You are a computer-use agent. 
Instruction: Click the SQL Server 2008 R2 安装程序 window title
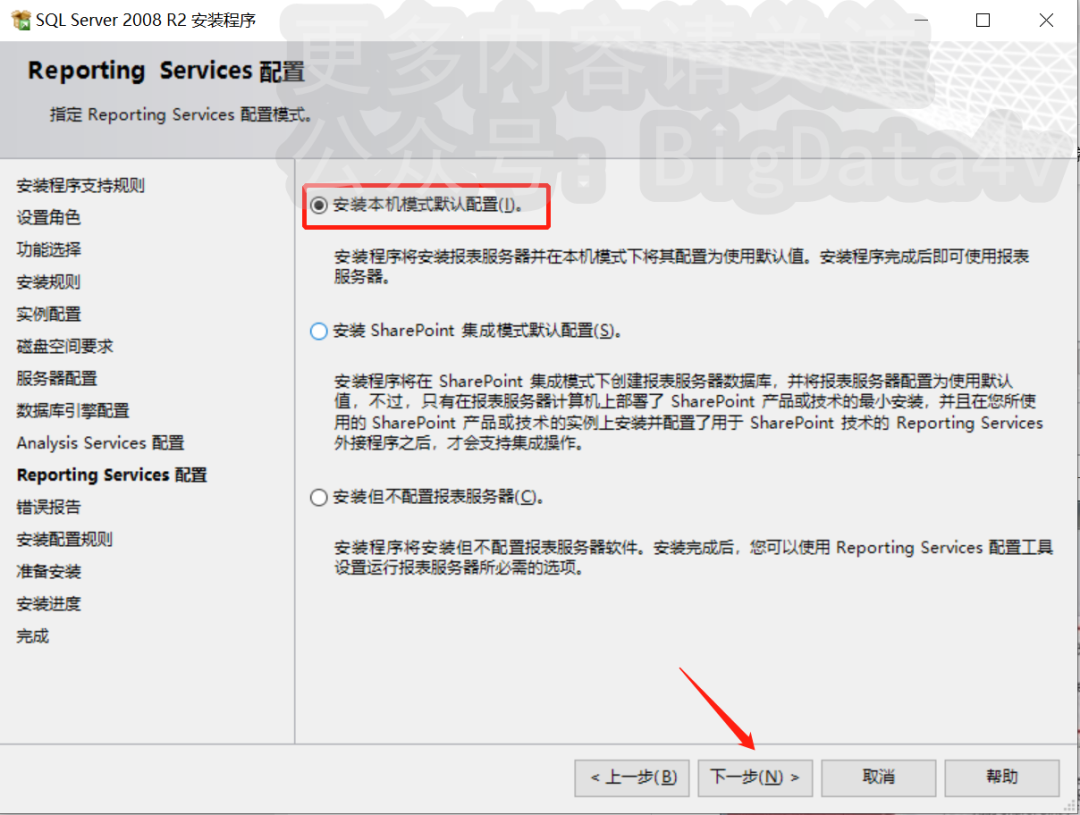pos(146,20)
